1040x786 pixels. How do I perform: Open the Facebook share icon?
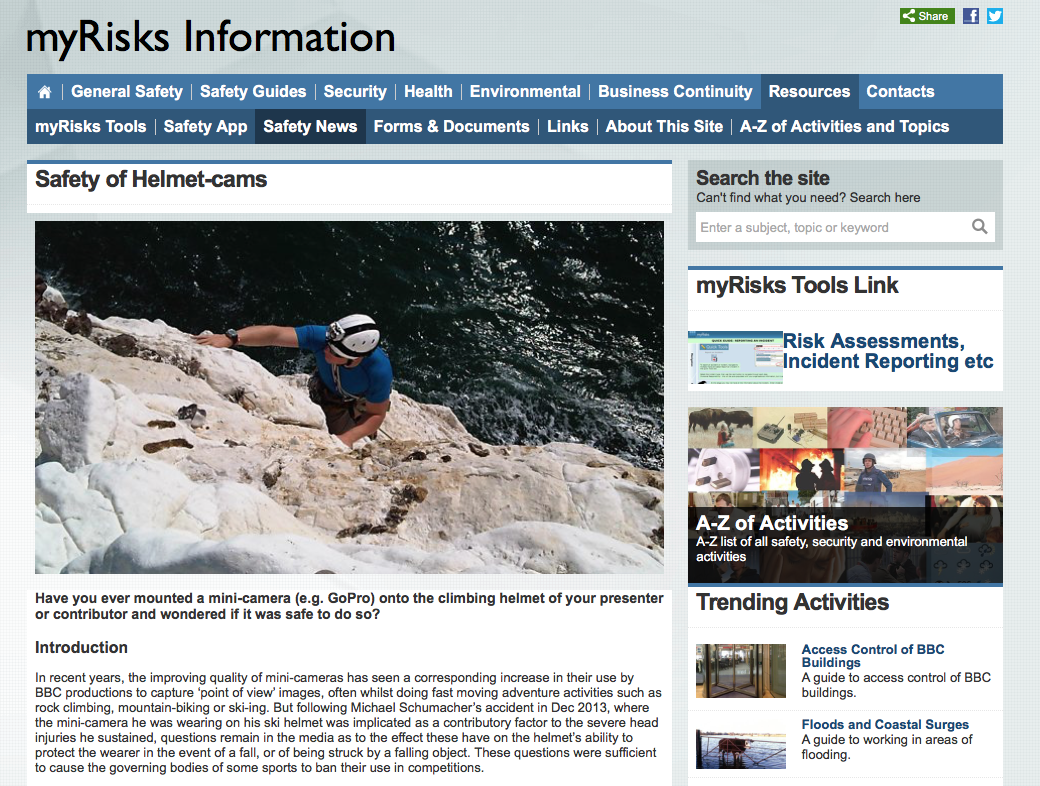970,16
